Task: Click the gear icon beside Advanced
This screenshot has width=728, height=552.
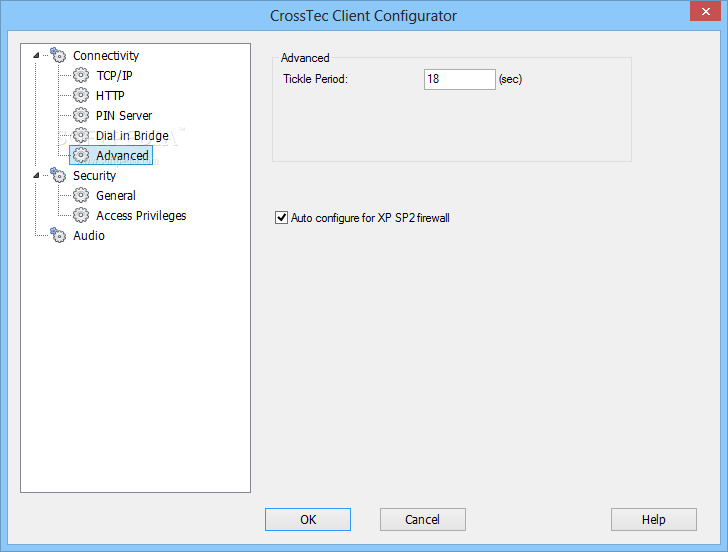Action: coord(81,155)
